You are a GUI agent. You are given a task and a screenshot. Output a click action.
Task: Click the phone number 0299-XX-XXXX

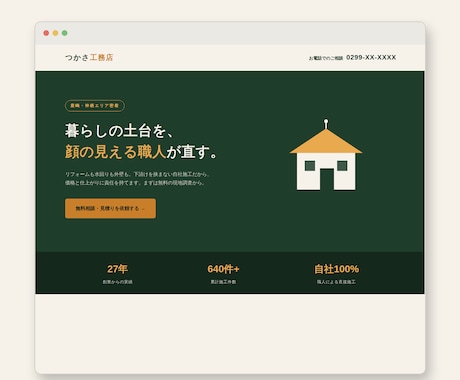point(371,57)
